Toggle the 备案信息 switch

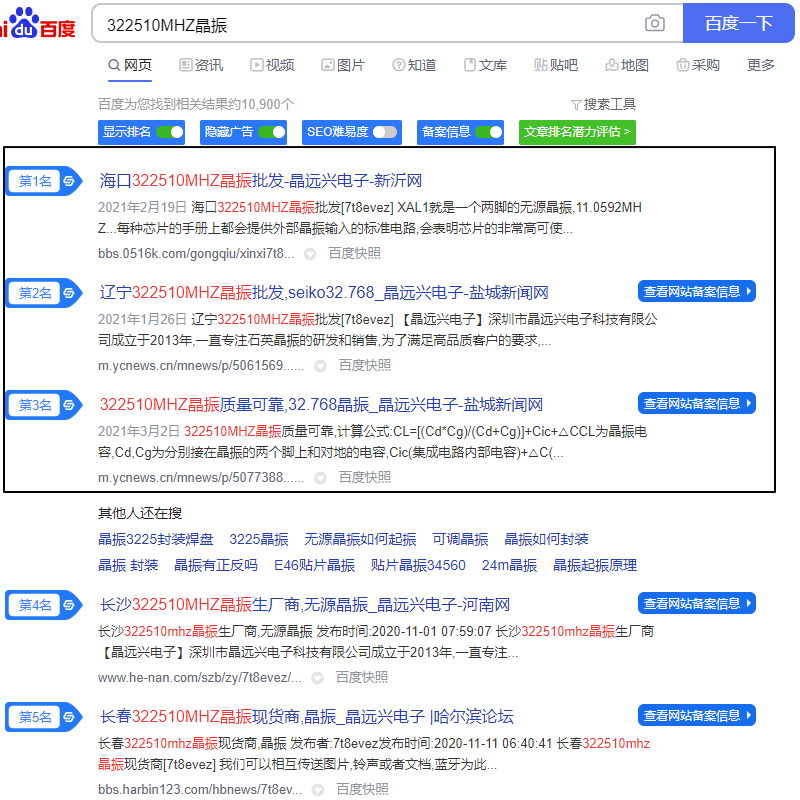(488, 132)
